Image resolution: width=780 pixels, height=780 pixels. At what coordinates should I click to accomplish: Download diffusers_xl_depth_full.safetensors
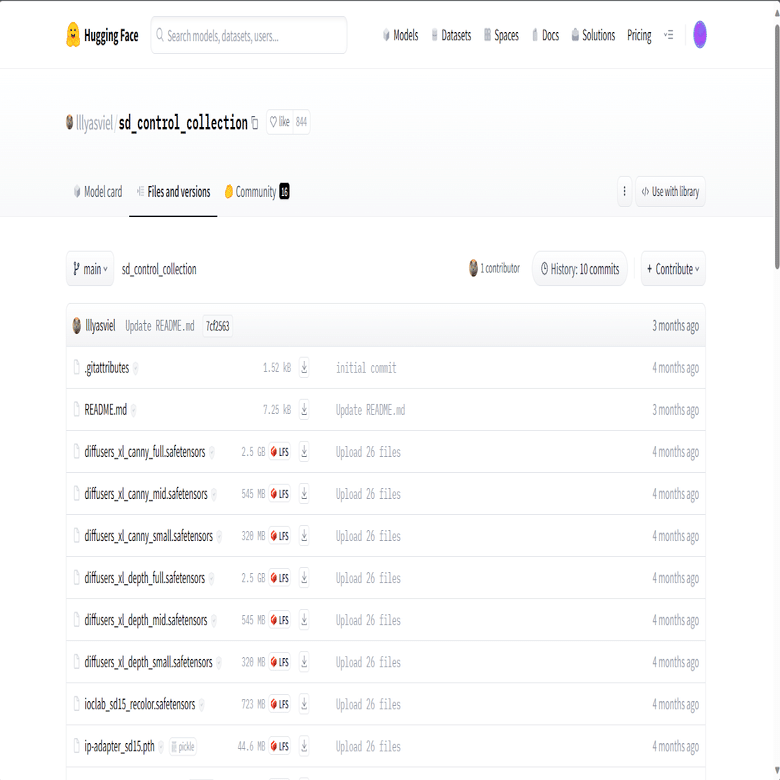pyautogui.click(x=304, y=578)
